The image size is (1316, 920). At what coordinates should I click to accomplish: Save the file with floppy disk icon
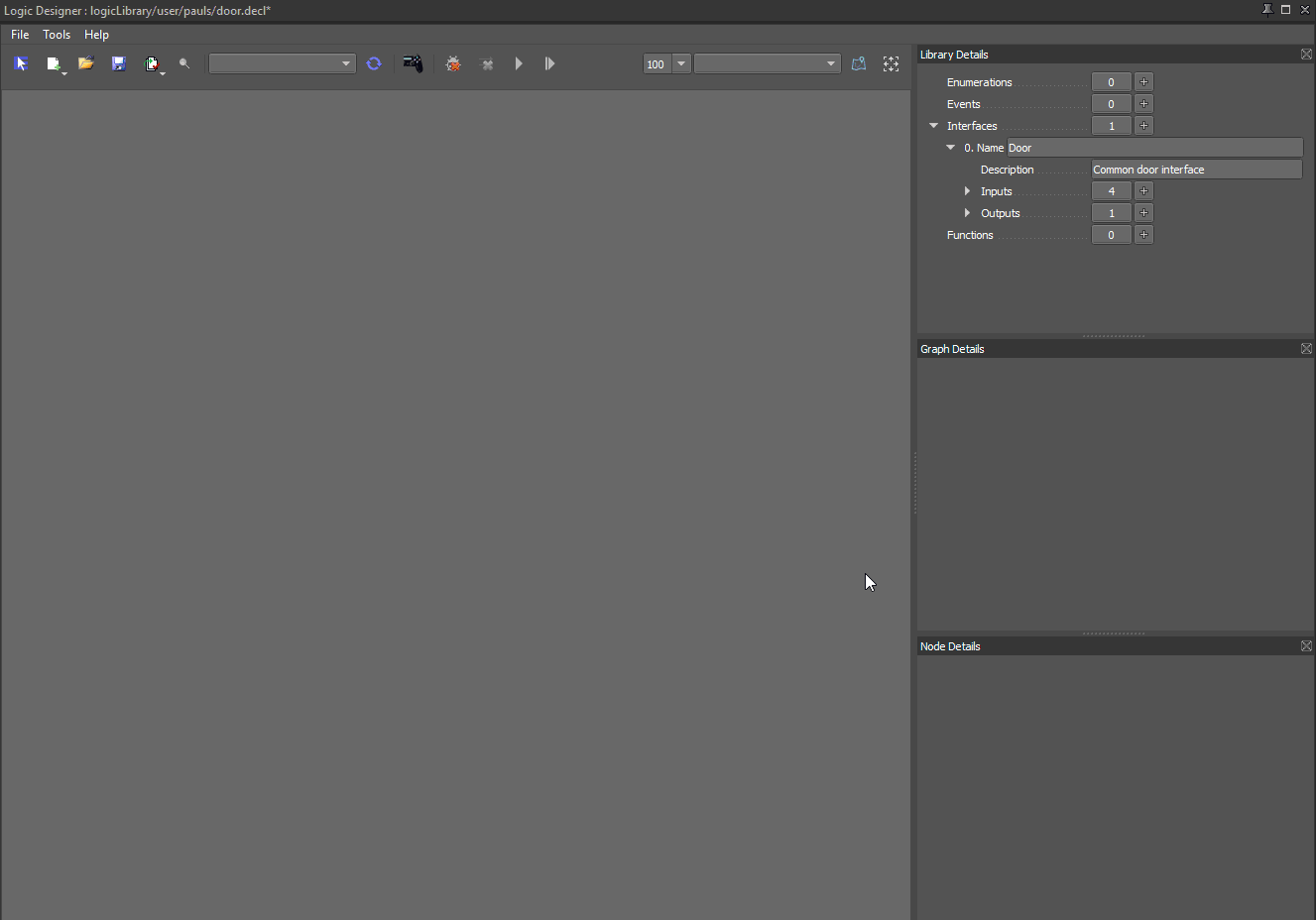point(119,63)
